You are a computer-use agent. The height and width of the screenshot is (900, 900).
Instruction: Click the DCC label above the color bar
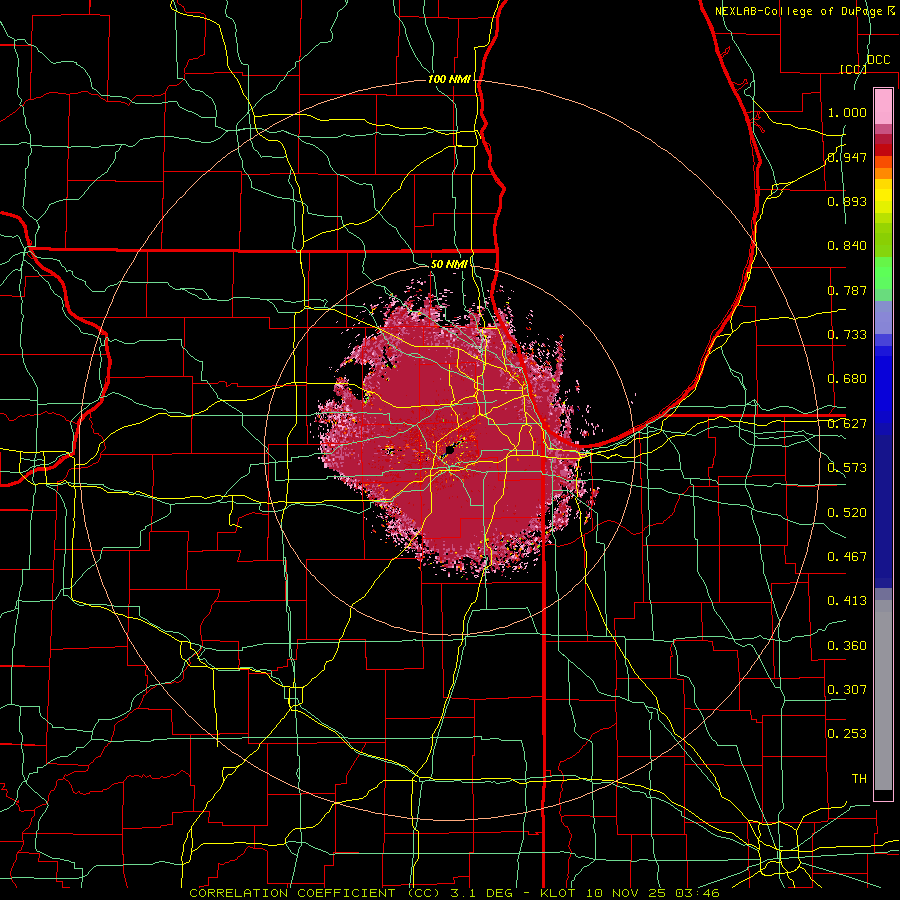878,60
